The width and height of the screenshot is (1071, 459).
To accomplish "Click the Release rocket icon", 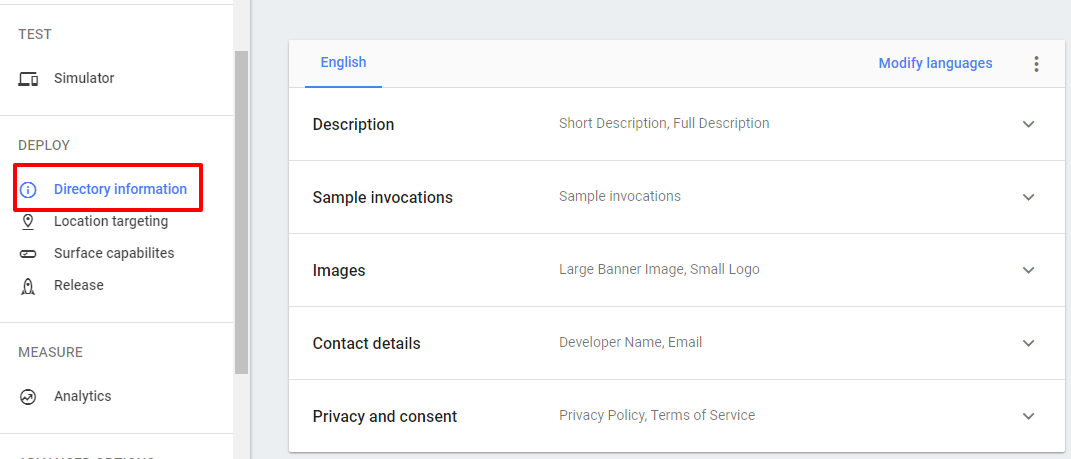I will click(28, 286).
